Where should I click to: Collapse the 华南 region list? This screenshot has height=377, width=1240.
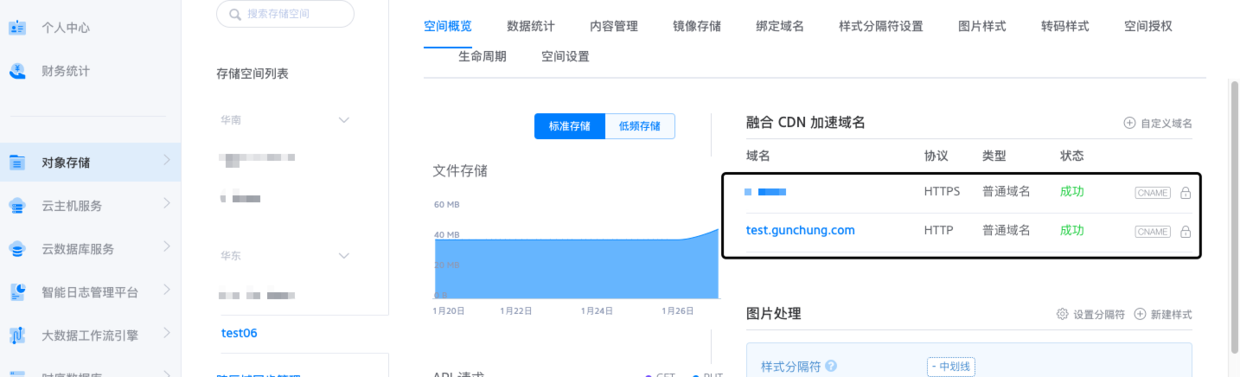344,120
